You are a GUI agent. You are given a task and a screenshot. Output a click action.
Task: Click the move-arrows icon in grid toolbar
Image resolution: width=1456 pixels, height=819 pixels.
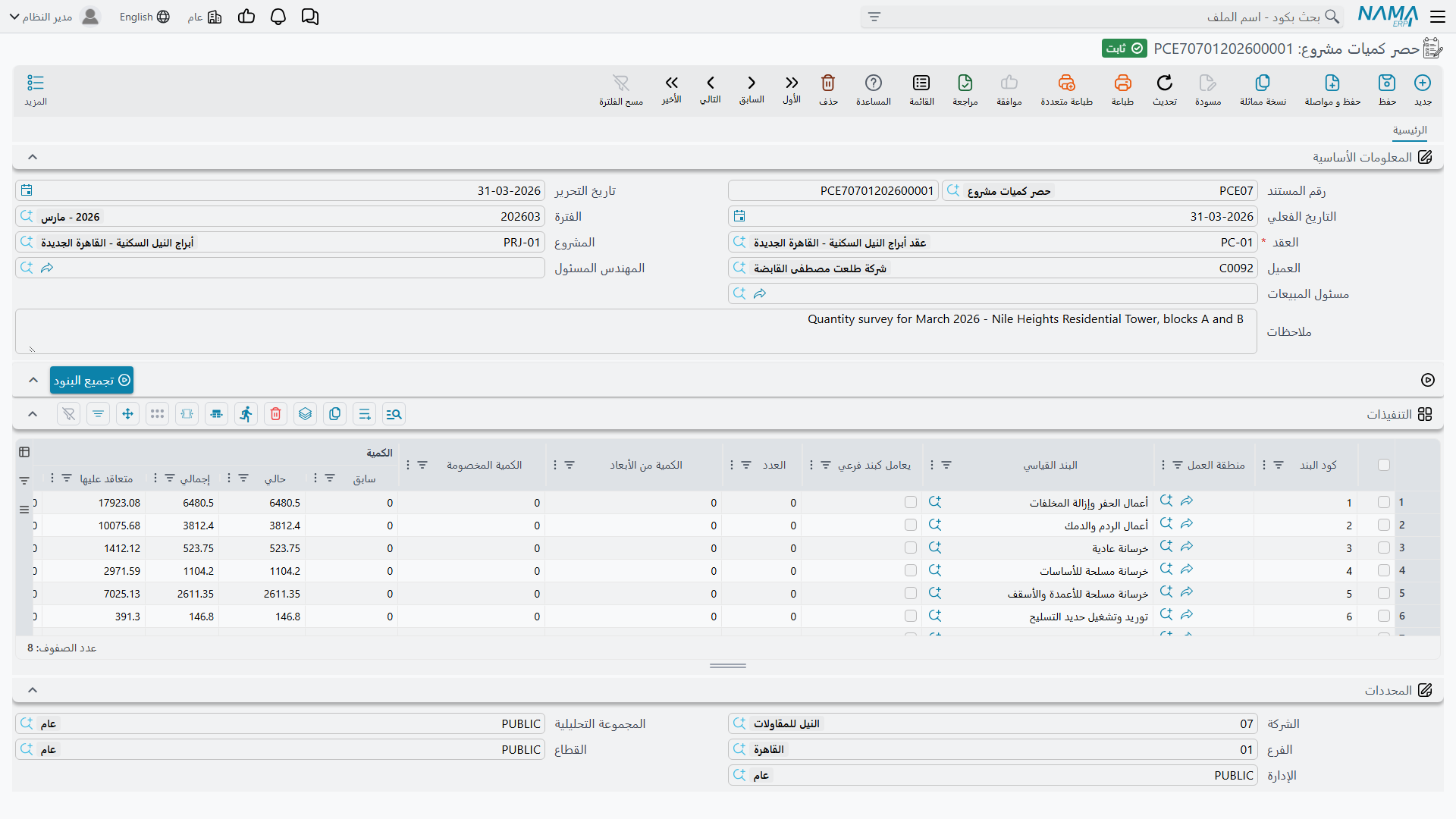[127, 414]
